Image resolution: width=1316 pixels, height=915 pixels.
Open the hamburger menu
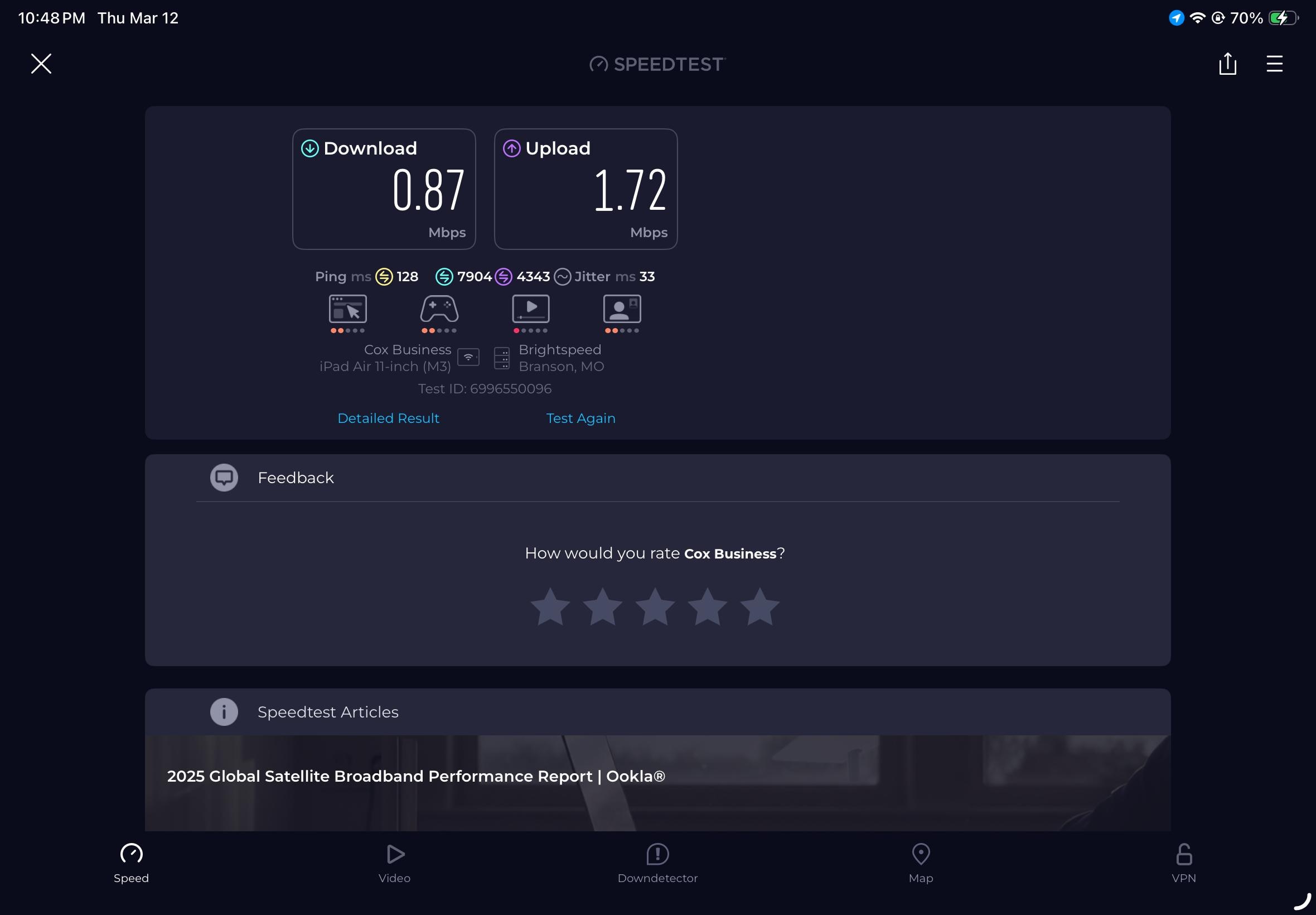click(x=1274, y=64)
